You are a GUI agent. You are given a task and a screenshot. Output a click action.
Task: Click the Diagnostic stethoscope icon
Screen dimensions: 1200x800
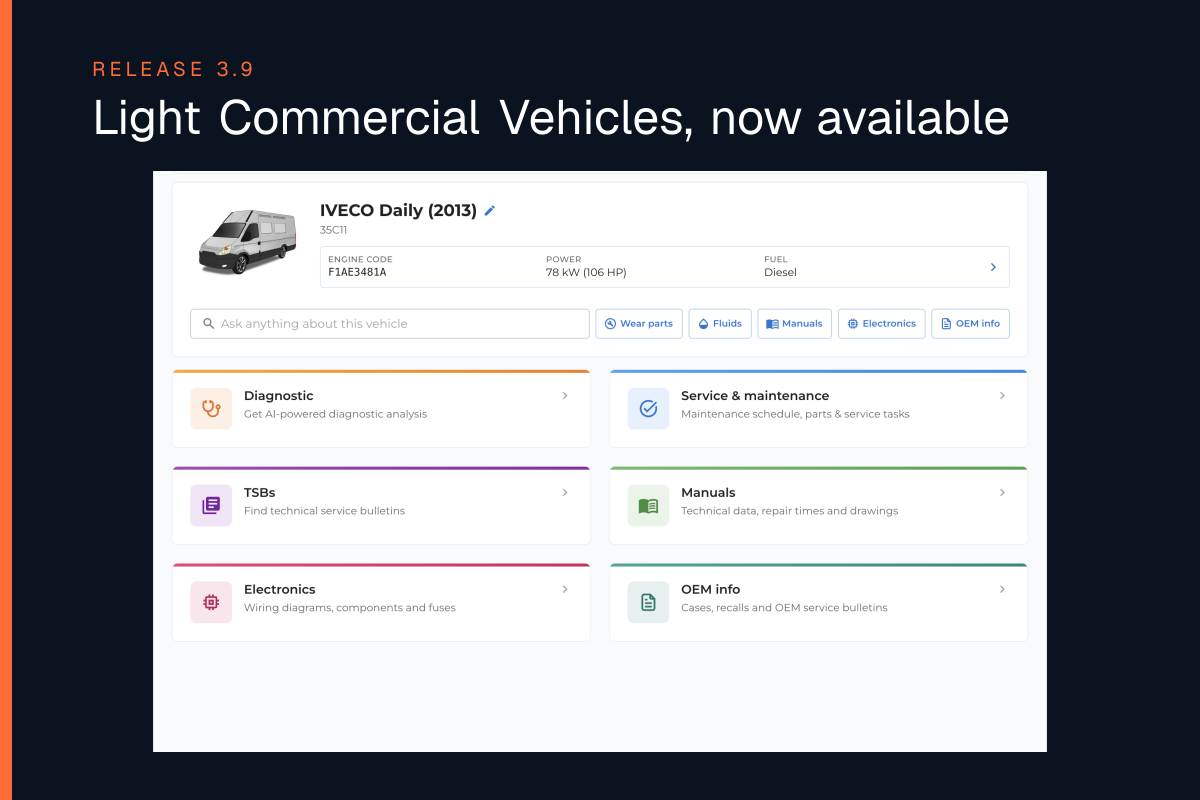[211, 408]
